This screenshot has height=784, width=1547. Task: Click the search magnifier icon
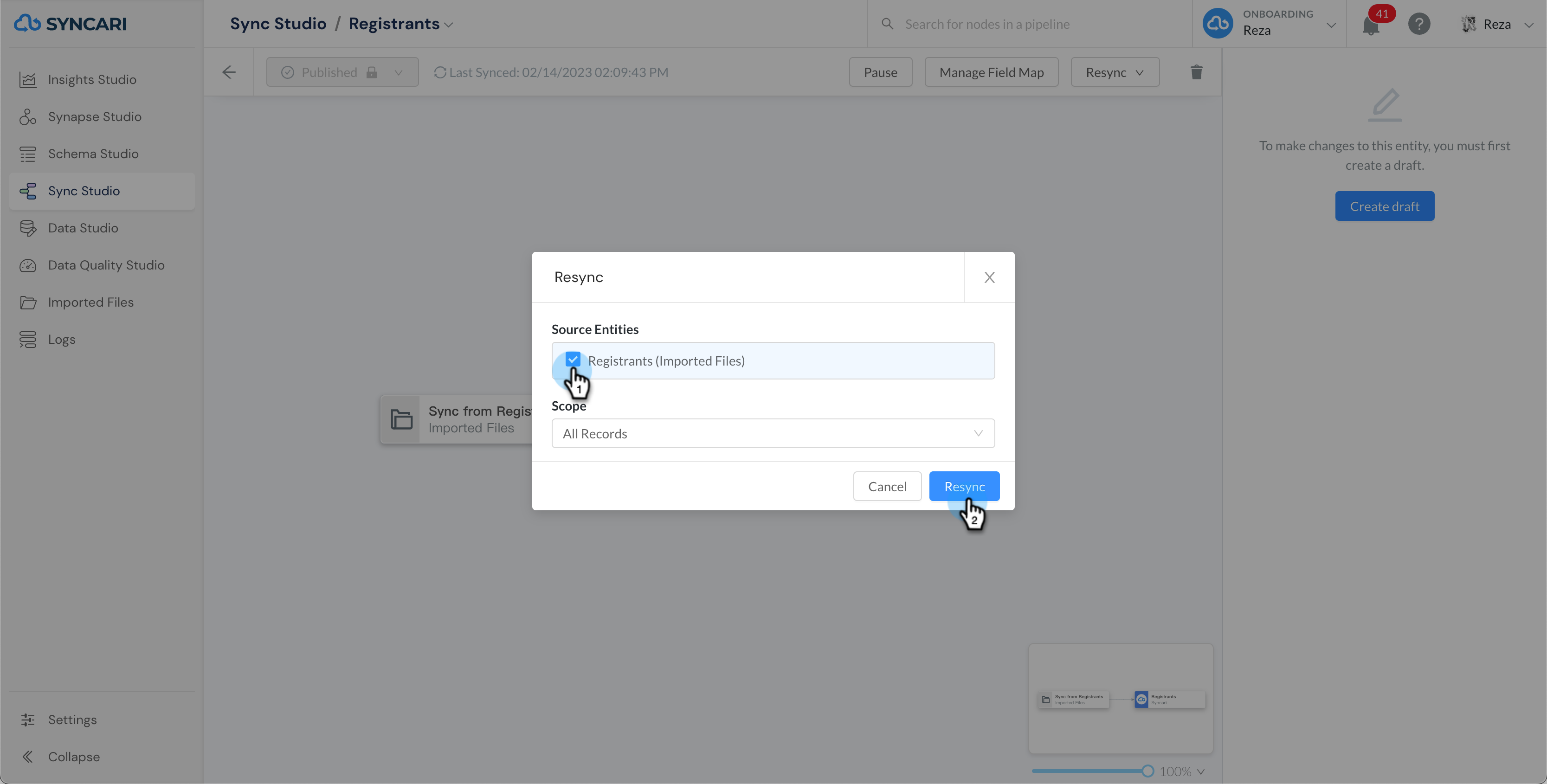[x=887, y=24]
